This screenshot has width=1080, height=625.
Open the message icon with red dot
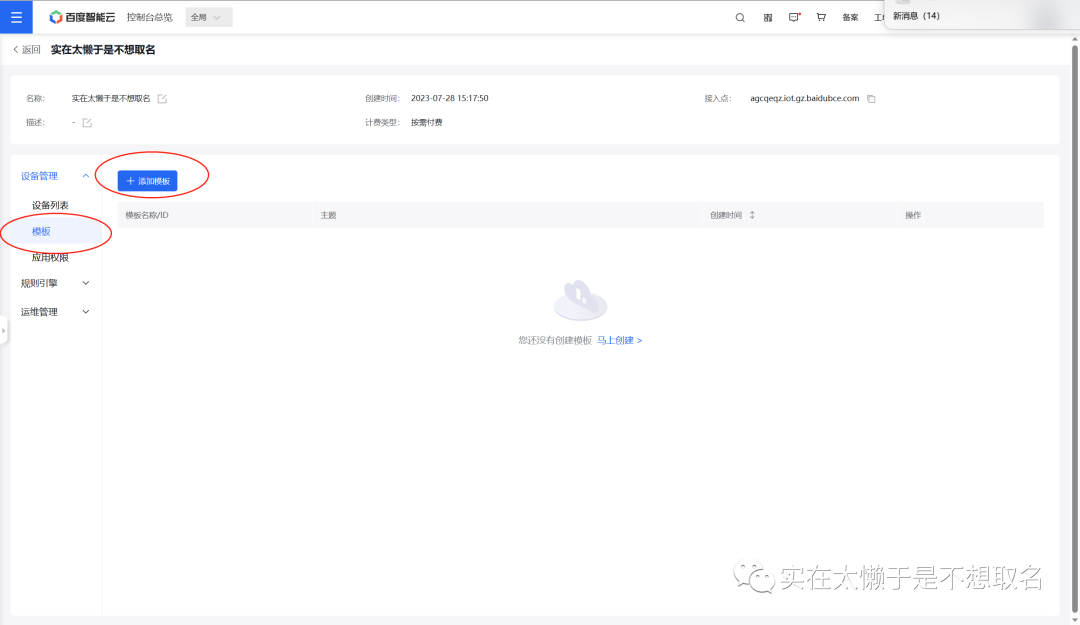coord(794,17)
